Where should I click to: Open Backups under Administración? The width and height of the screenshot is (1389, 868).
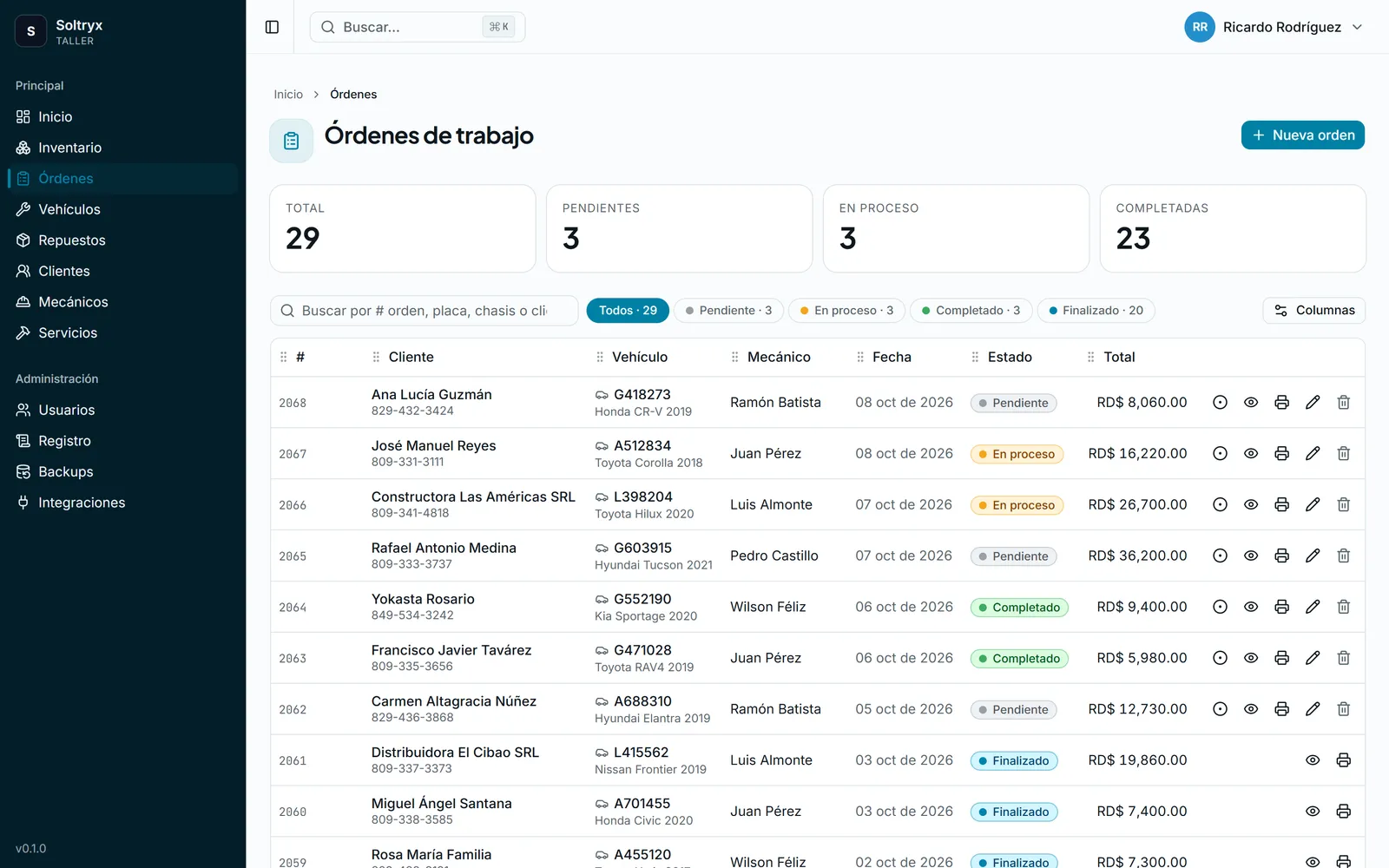point(122,472)
